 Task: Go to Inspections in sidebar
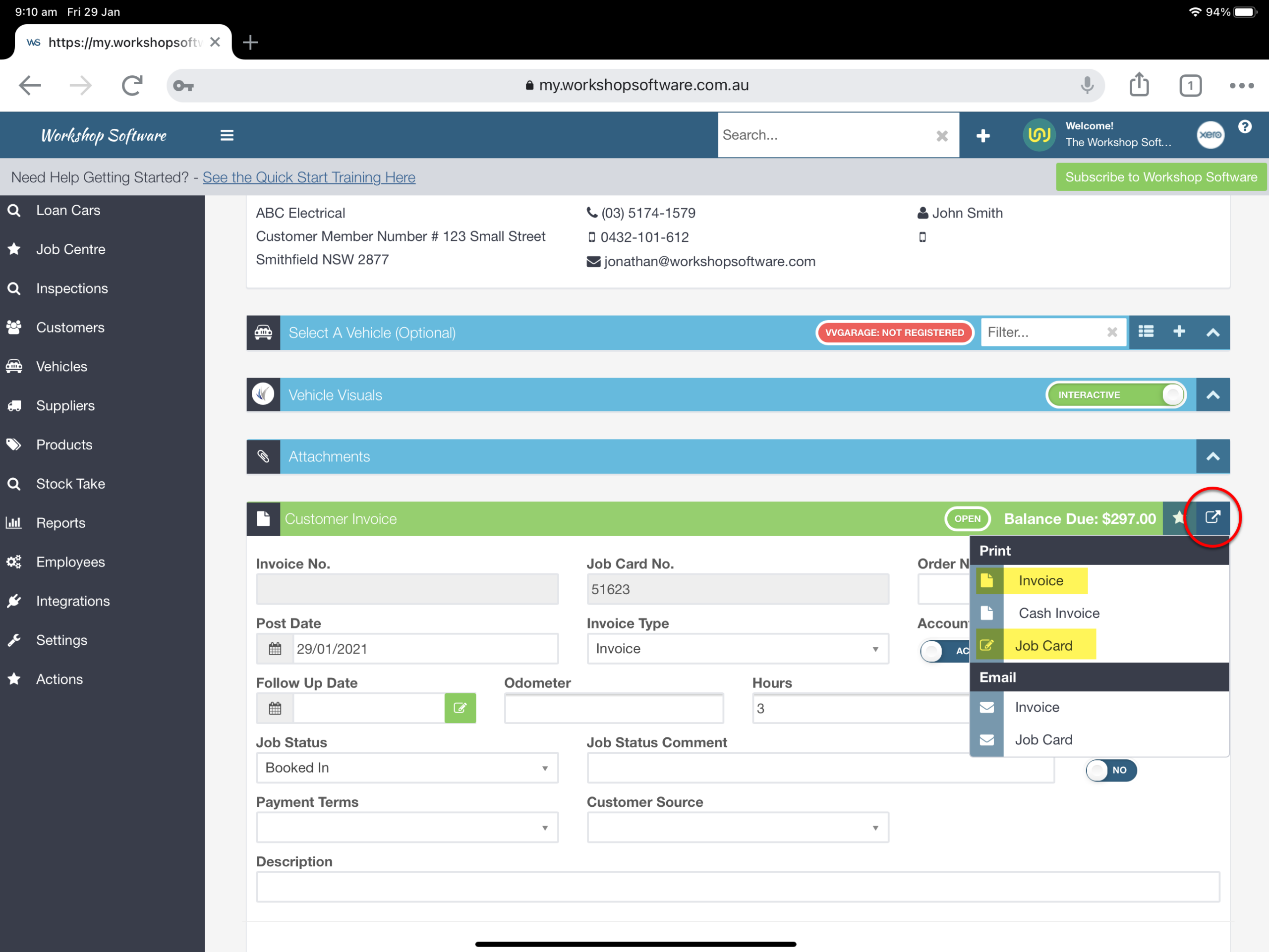pos(72,288)
